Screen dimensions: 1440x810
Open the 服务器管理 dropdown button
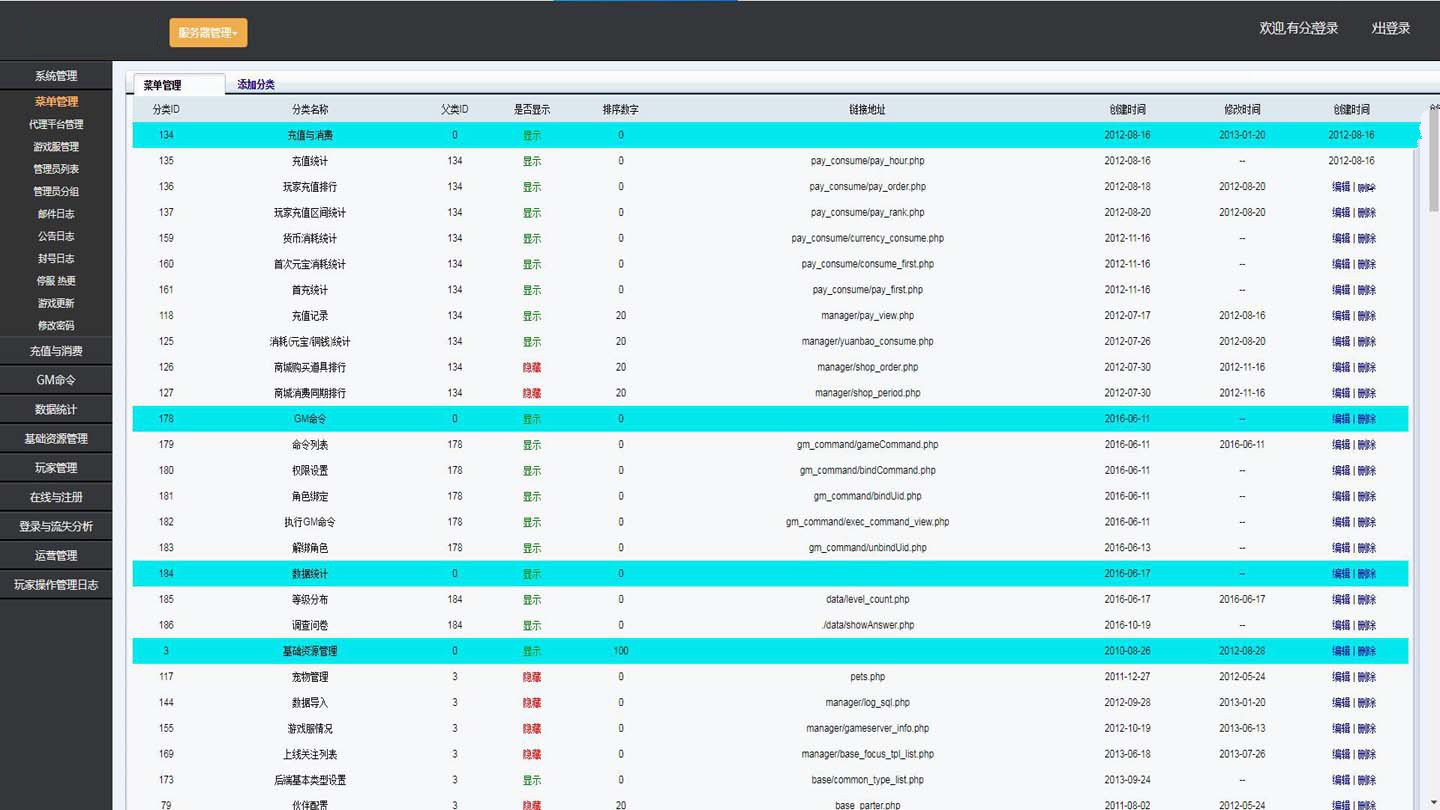click(208, 33)
